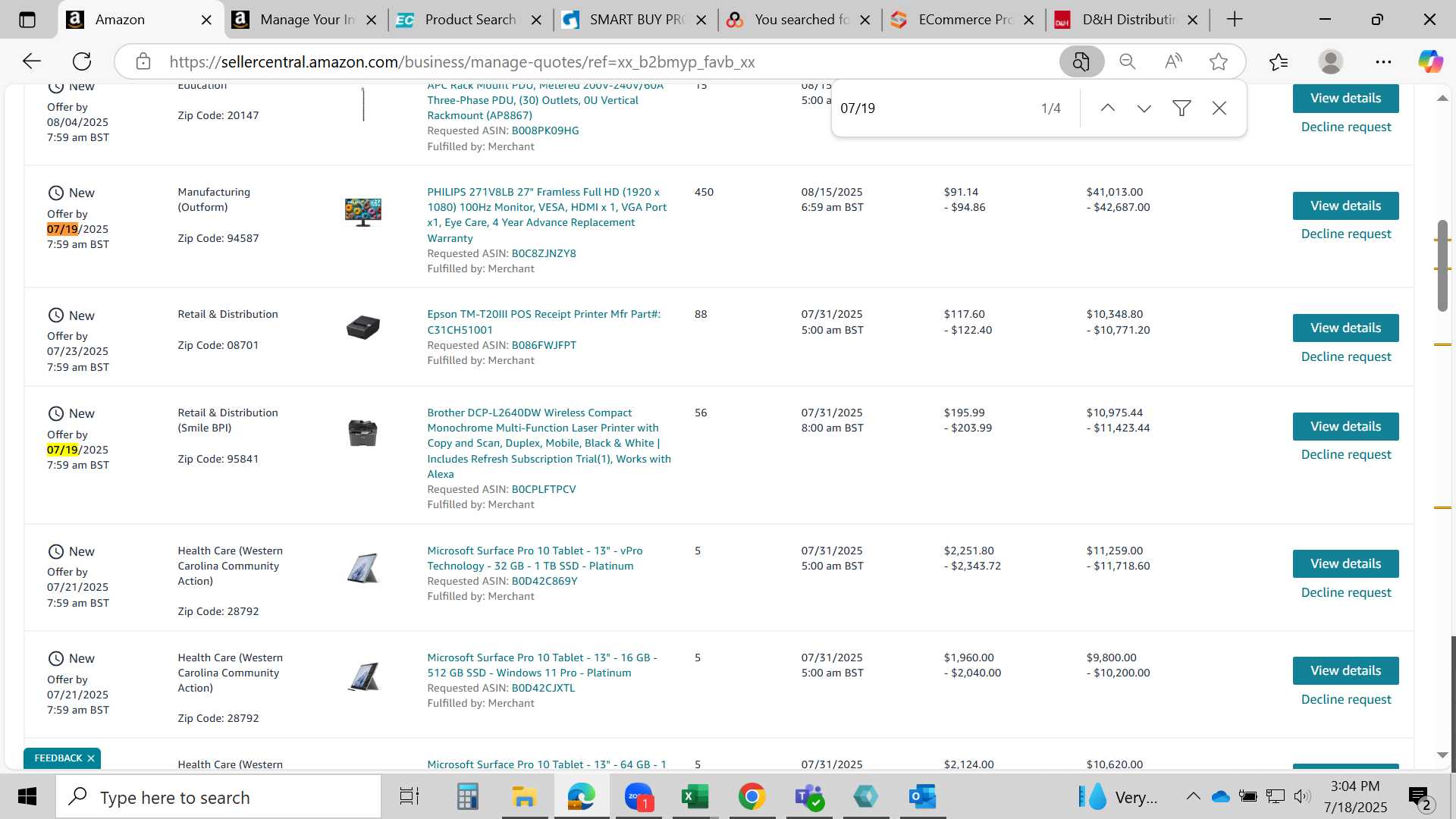Close the FEEDBACK widget

[x=91, y=758]
